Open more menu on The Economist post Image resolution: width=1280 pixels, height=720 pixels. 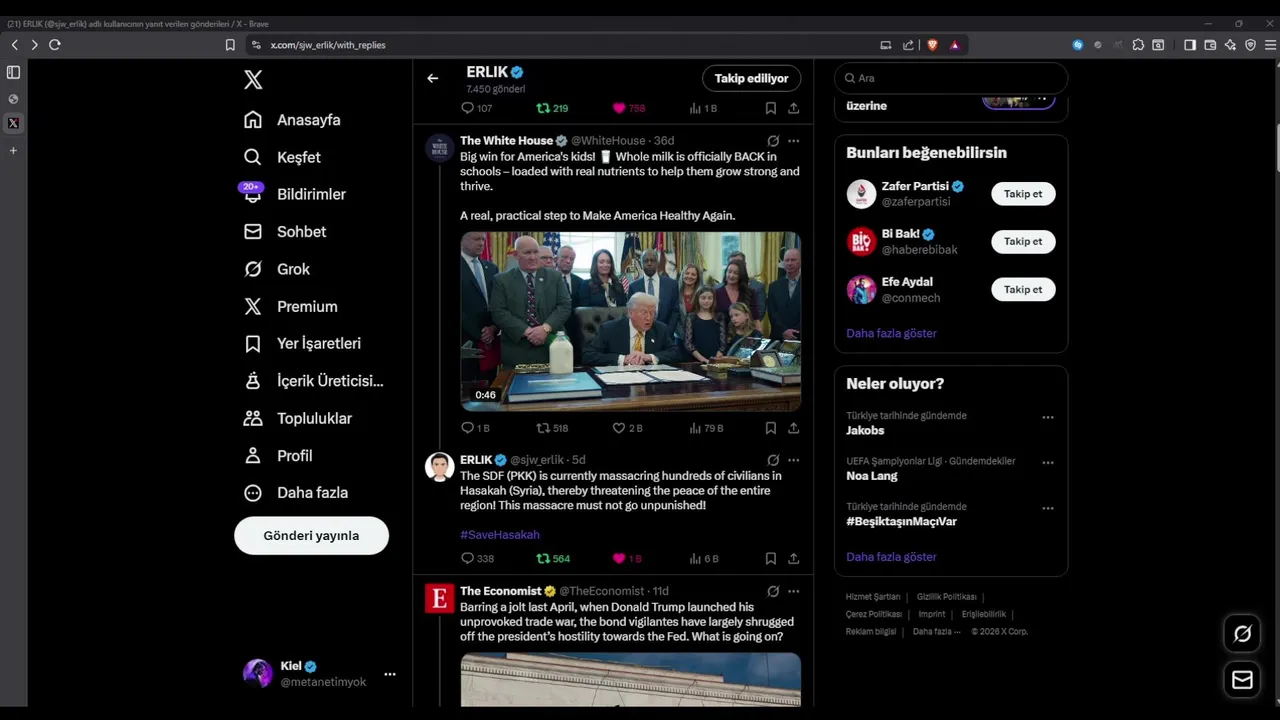[793, 591]
